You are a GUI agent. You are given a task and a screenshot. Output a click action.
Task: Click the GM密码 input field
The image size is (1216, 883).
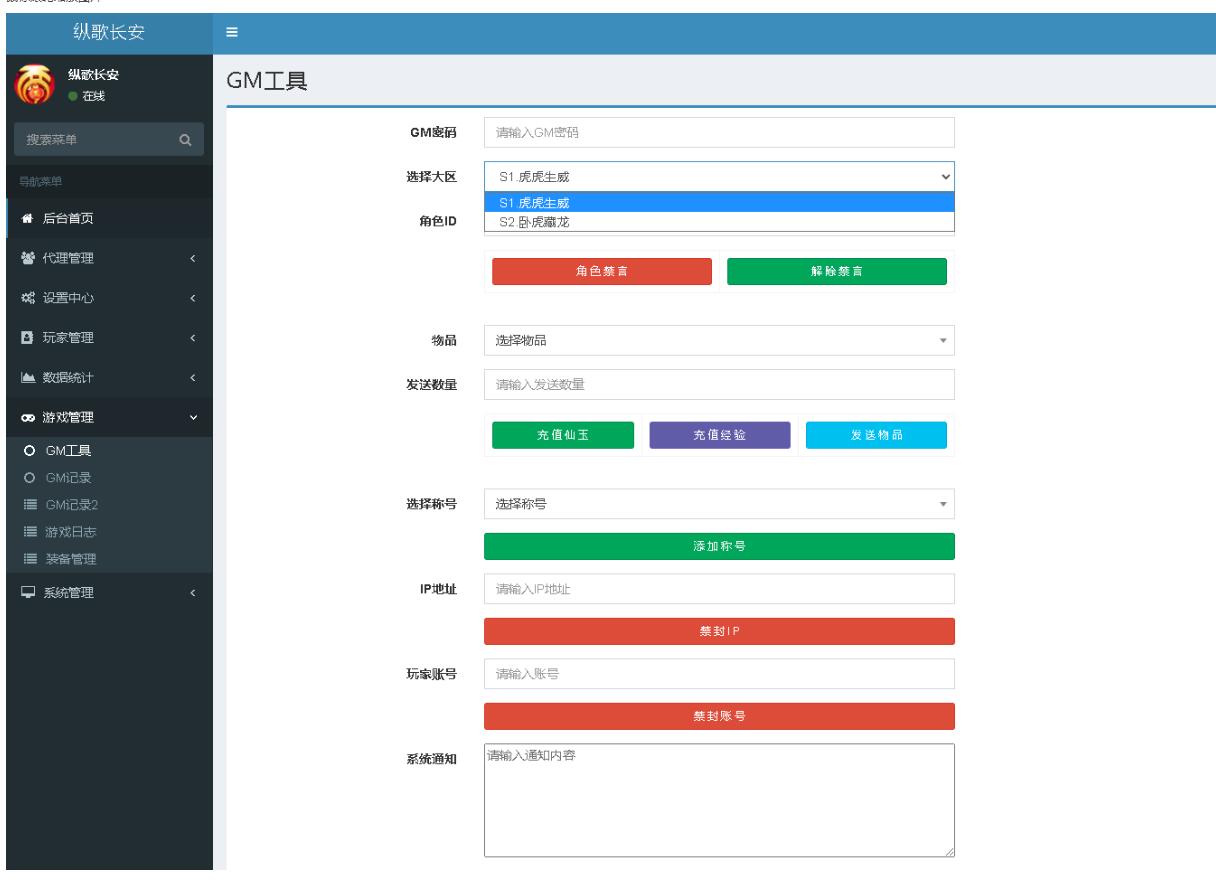(719, 132)
